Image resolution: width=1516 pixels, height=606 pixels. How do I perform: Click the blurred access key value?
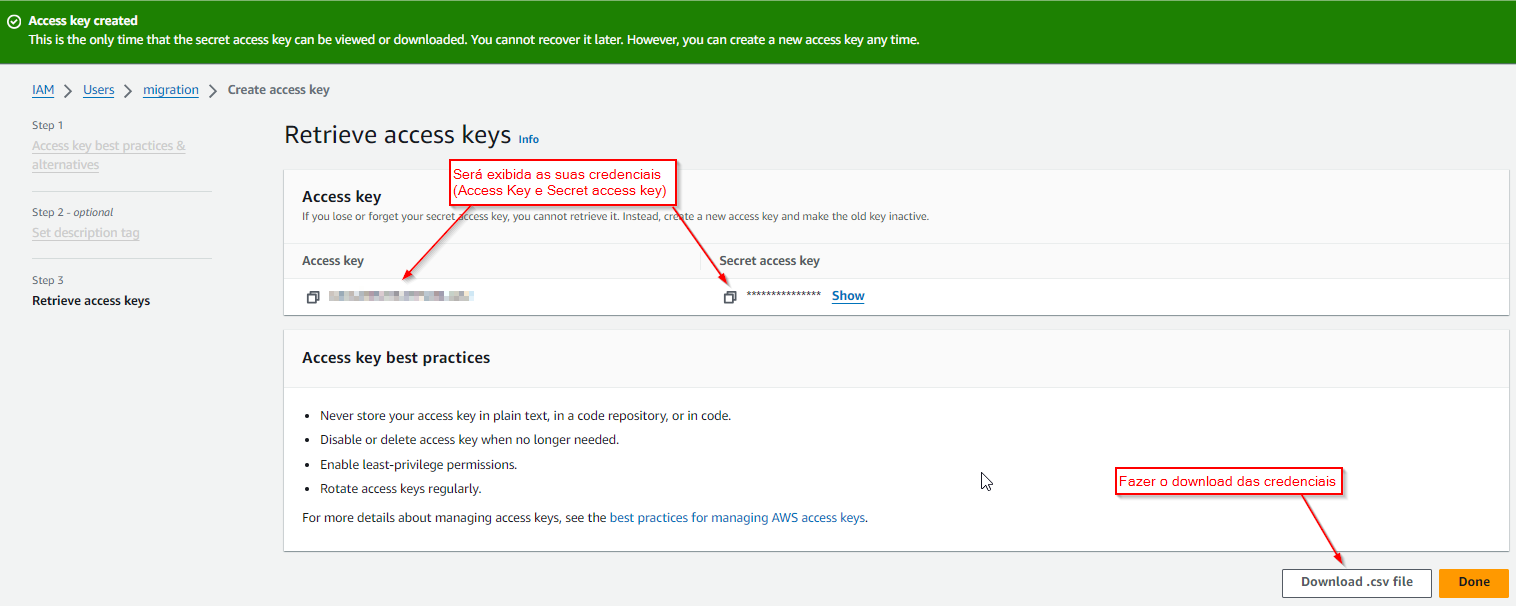click(400, 296)
